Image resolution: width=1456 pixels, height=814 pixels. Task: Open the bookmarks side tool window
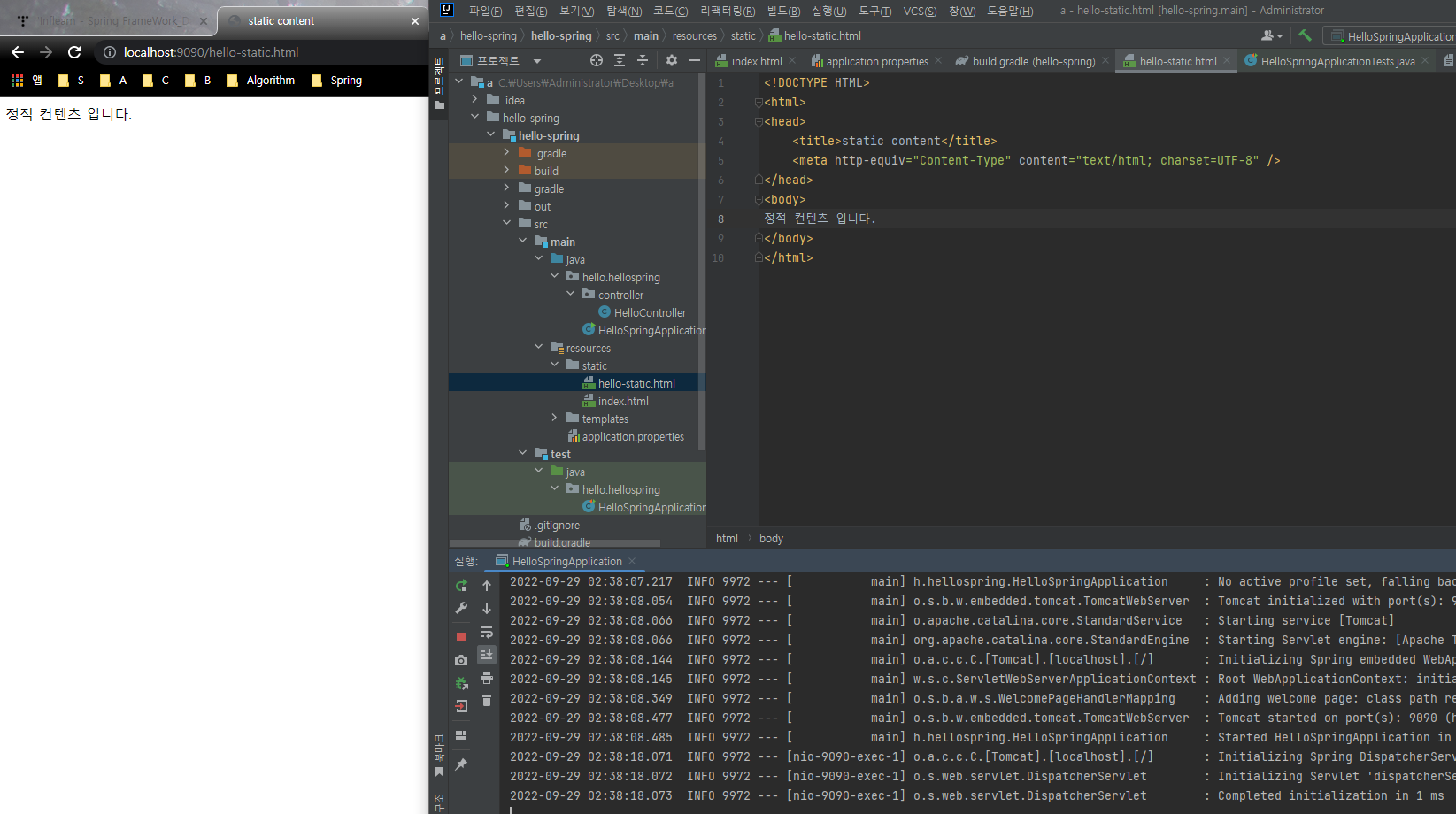(439, 754)
